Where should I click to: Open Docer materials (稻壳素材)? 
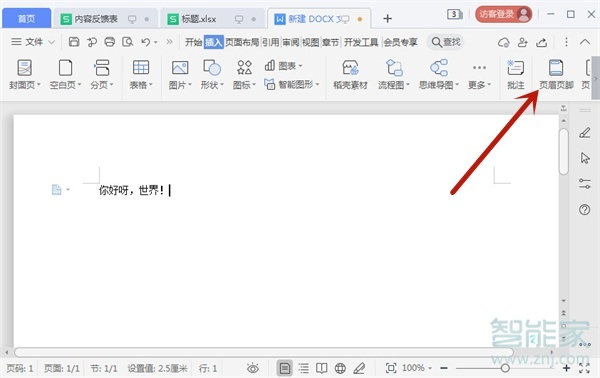351,75
